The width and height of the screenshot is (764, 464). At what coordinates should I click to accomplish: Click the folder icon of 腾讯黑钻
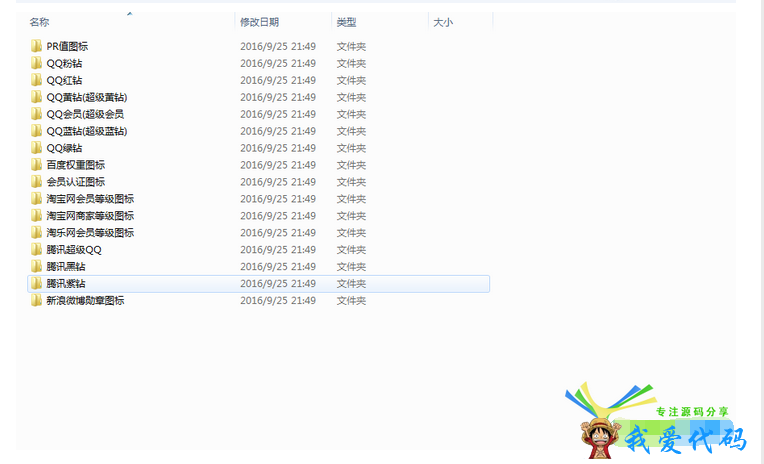36,267
